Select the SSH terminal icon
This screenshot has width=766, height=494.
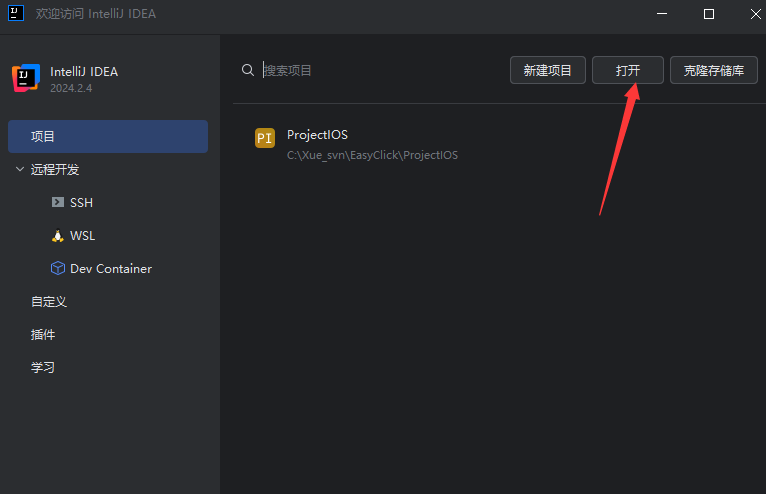(x=57, y=202)
